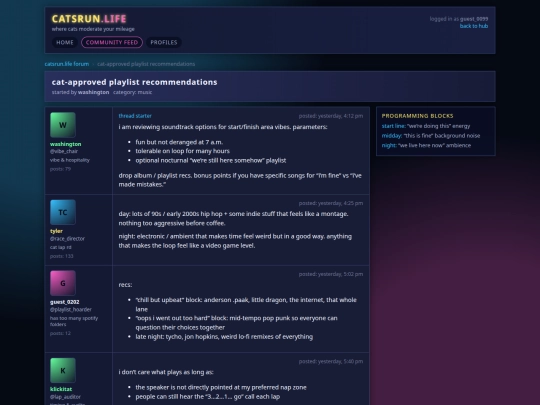Open the Profiles tab

(x=164, y=42)
